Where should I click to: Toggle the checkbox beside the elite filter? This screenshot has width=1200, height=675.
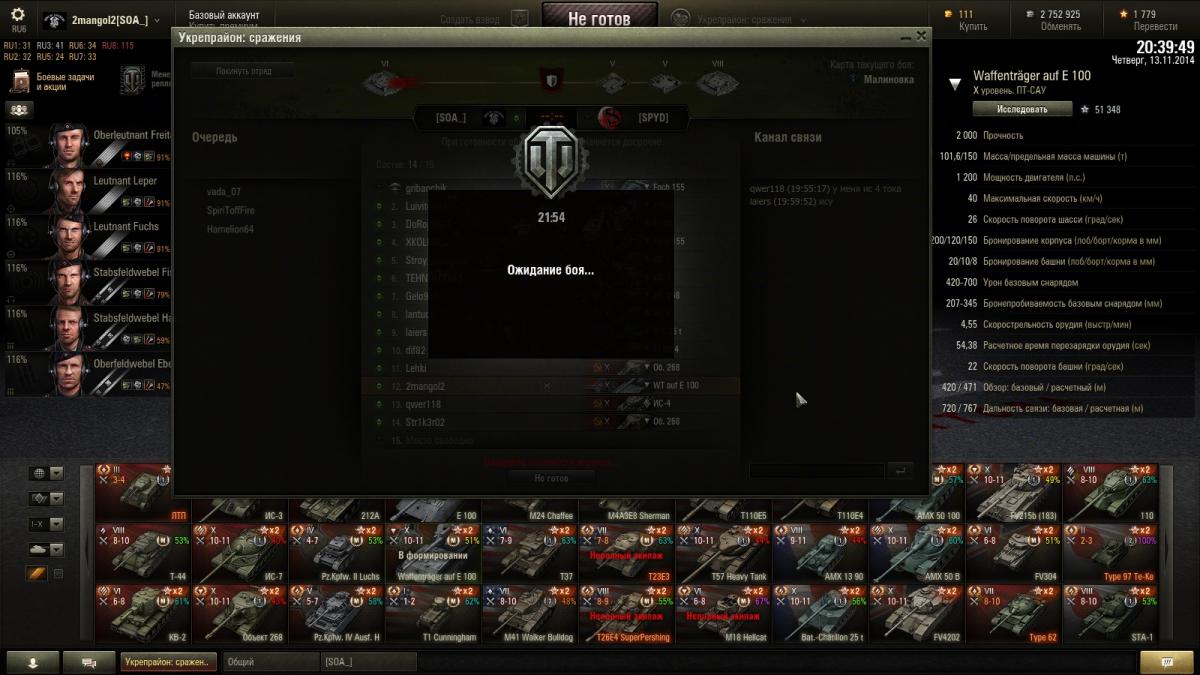[x=58, y=573]
